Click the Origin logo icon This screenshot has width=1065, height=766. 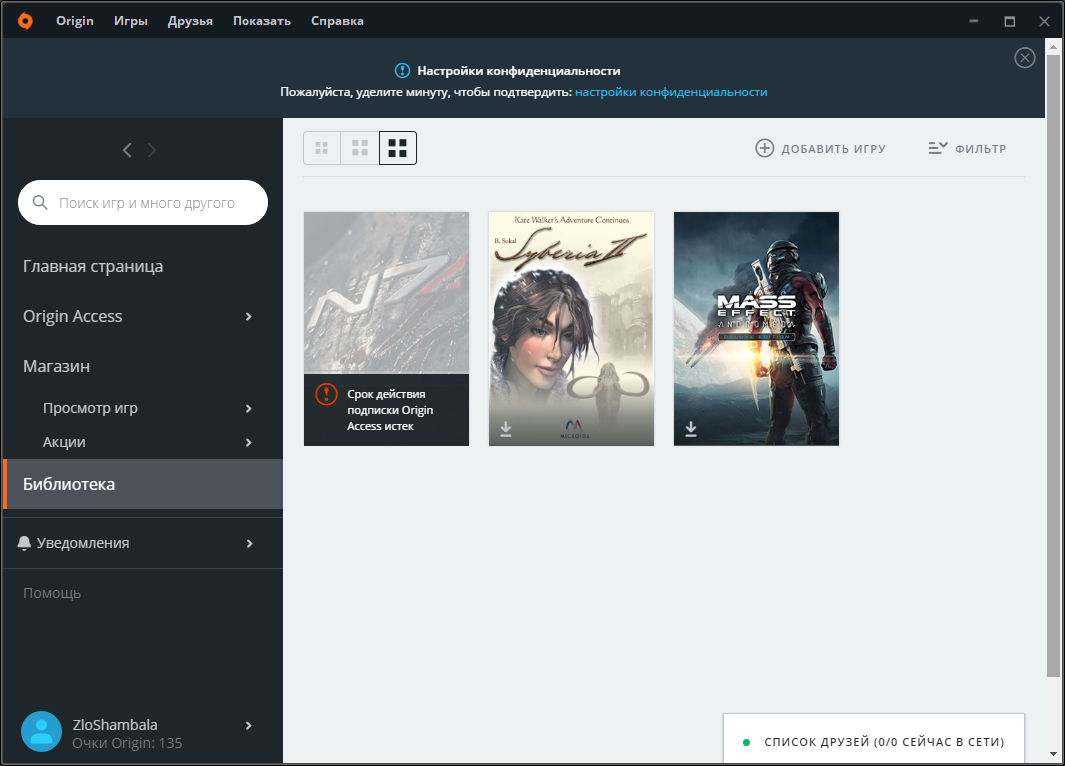[25, 21]
